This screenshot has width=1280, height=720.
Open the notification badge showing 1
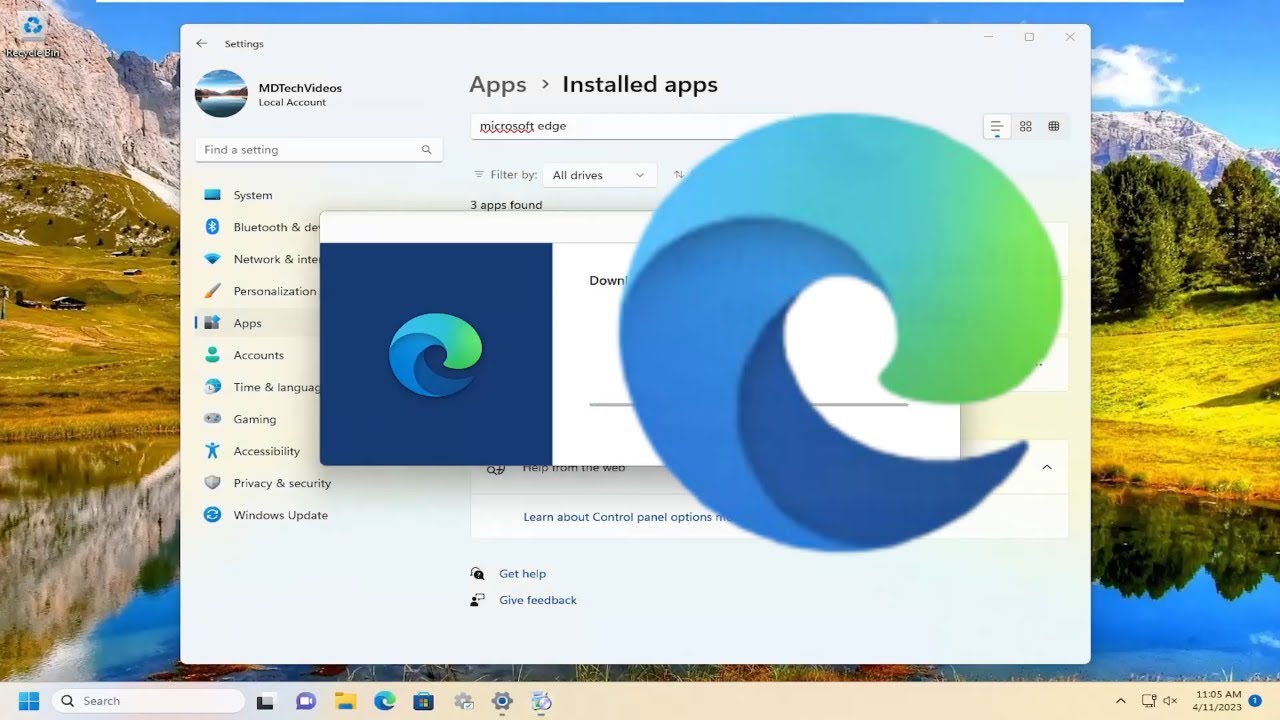tap(1255, 701)
